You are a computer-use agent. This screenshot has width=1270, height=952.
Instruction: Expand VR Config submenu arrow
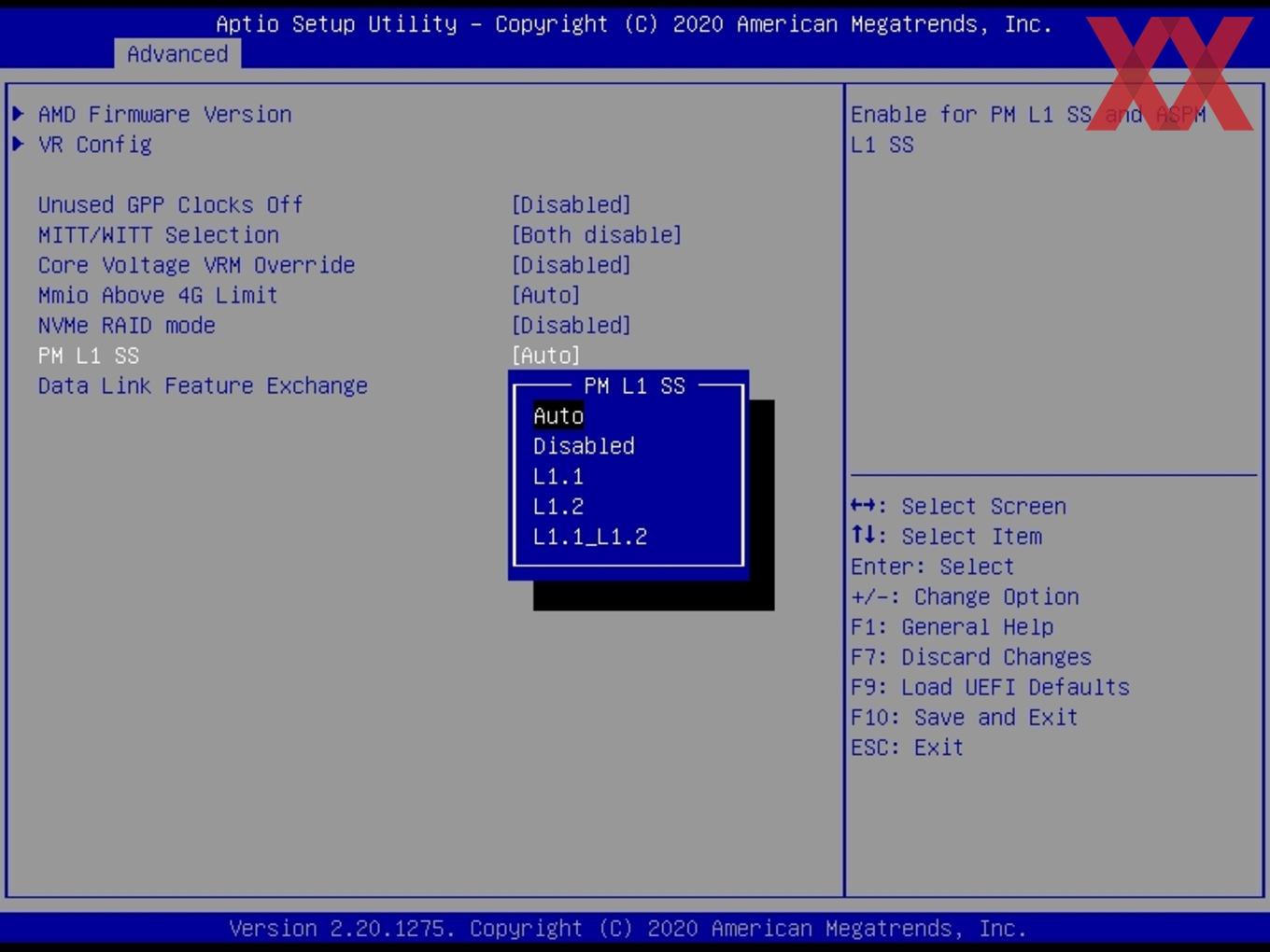click(x=19, y=144)
